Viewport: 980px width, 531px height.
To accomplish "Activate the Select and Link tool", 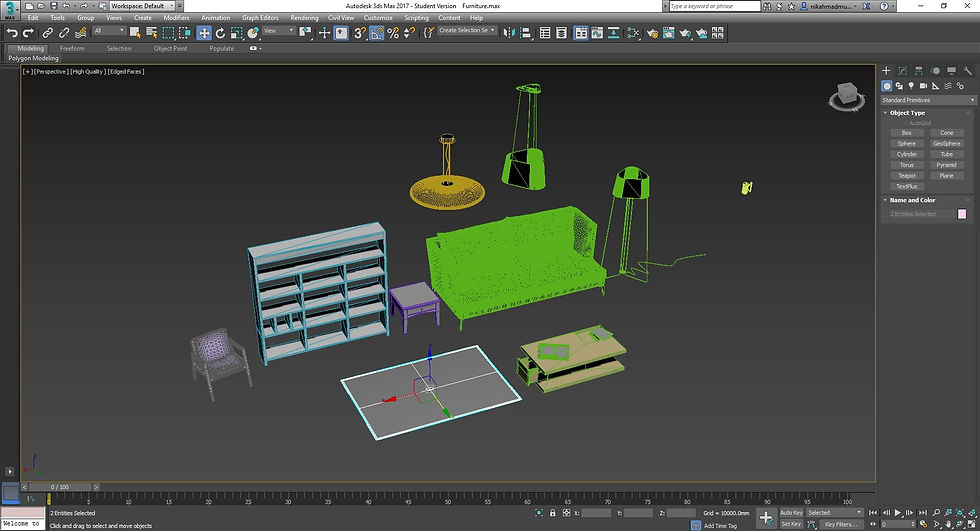I will pyautogui.click(x=48, y=32).
